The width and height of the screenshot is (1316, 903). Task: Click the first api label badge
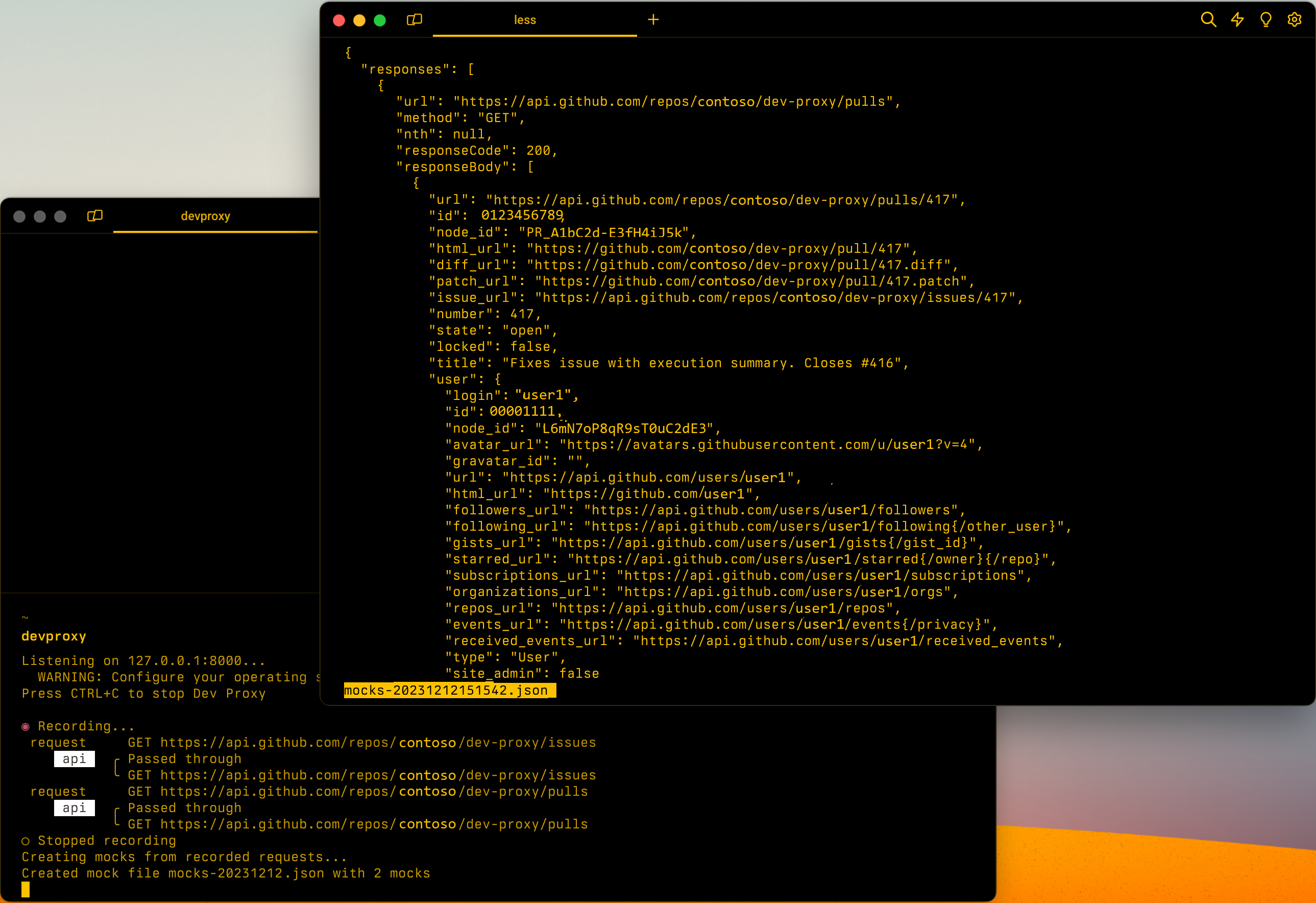tap(74, 758)
